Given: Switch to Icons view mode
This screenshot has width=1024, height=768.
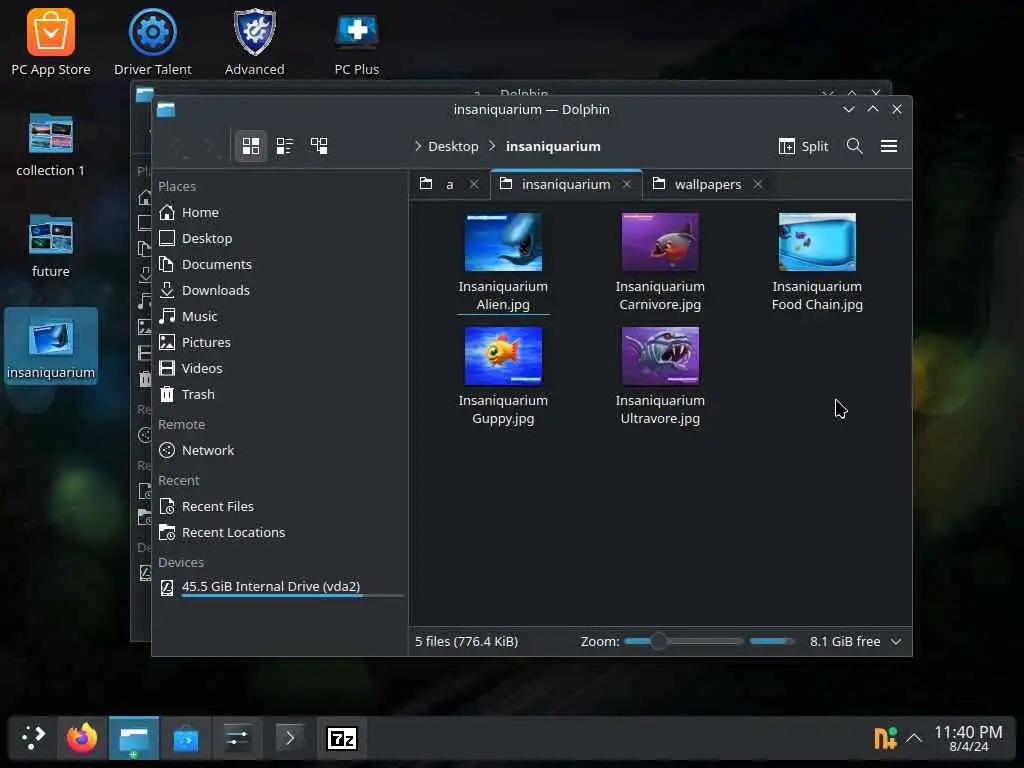Looking at the screenshot, I should coord(251,146).
